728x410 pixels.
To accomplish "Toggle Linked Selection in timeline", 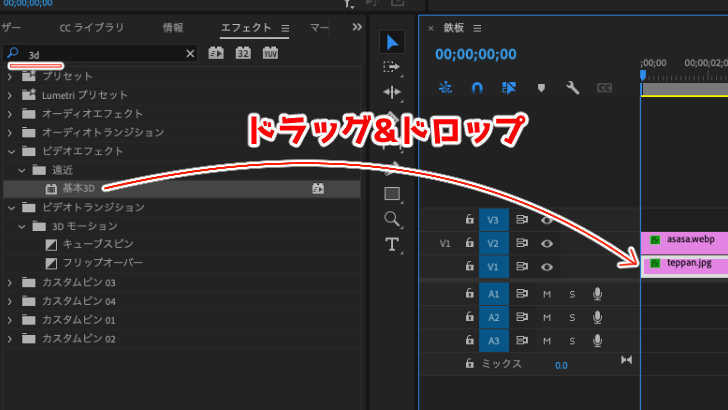I will coord(509,87).
